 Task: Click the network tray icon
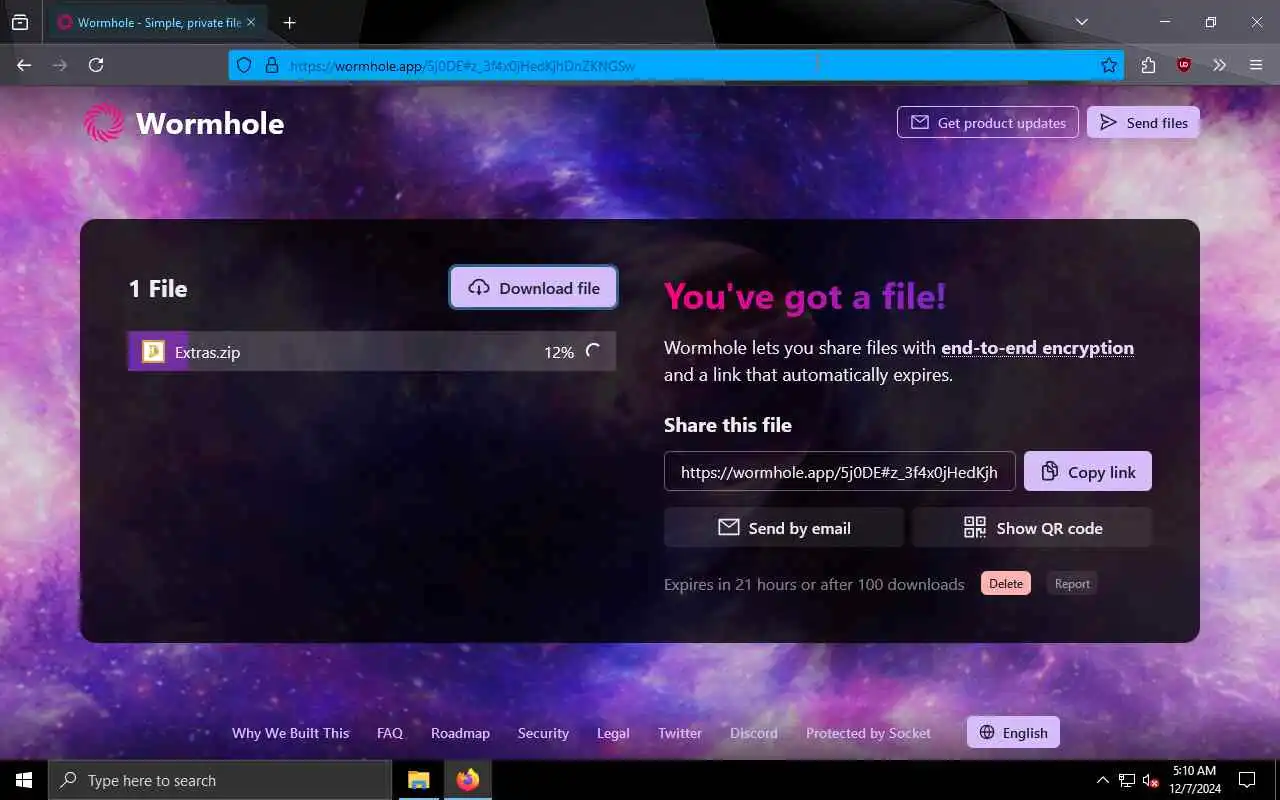(x=1127, y=780)
